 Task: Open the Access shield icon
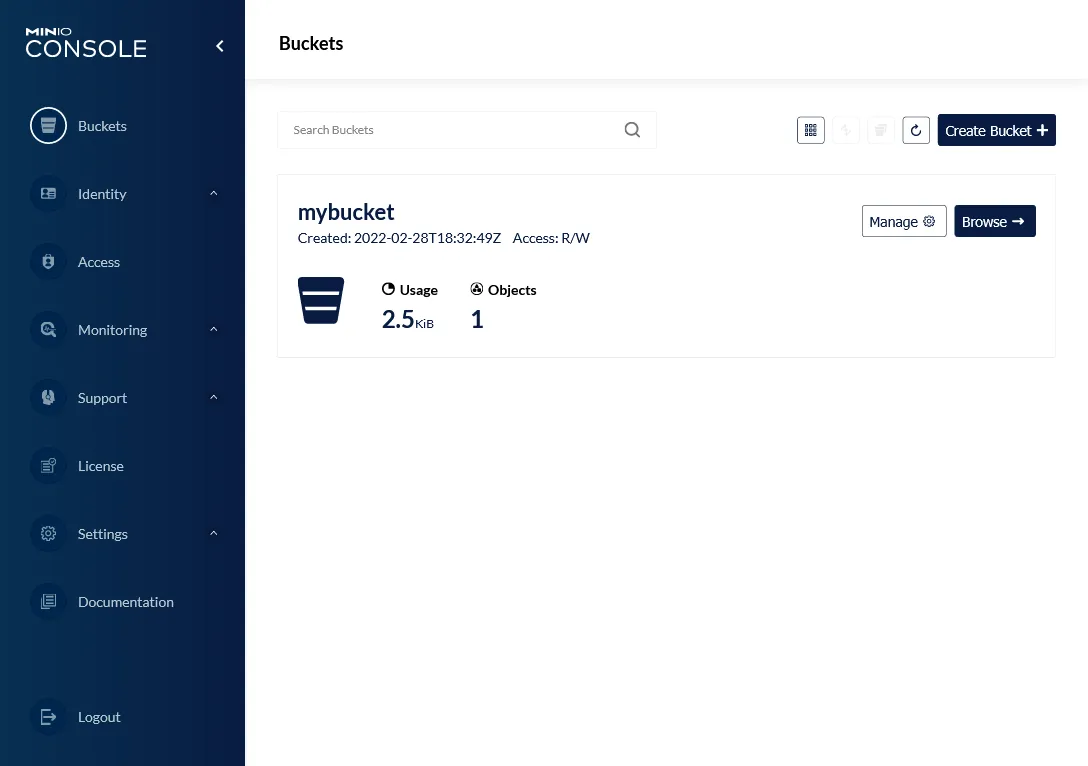point(48,262)
